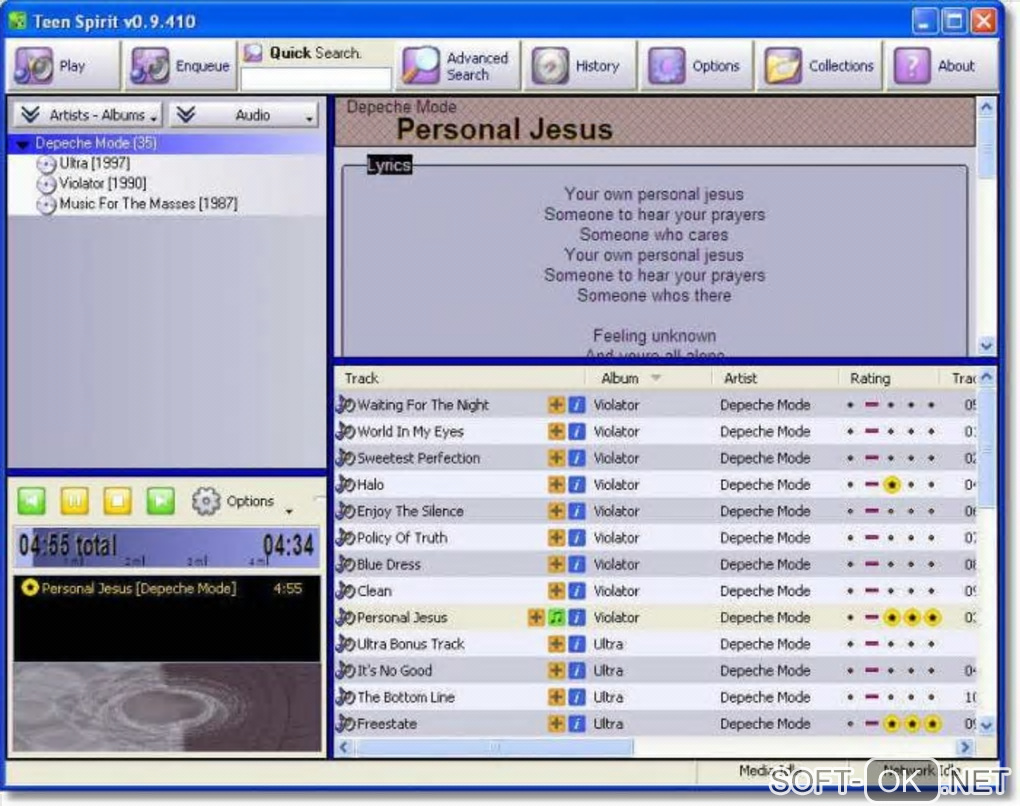
Task: Click the previous track green button
Action: pos(31,502)
